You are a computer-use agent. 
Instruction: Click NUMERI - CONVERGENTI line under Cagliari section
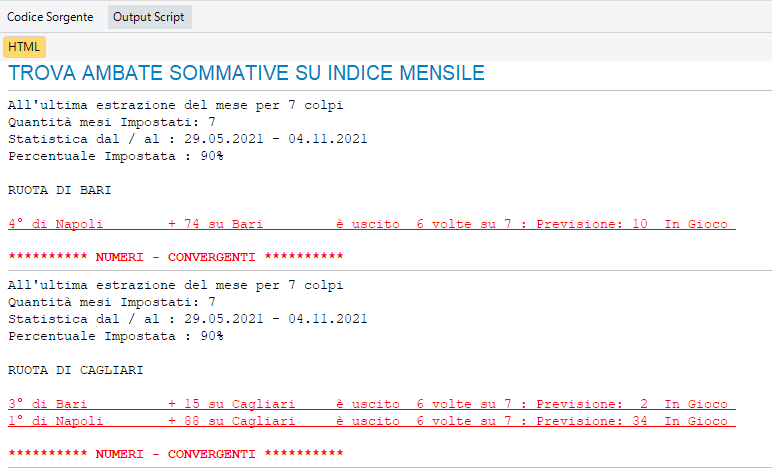[176, 454]
